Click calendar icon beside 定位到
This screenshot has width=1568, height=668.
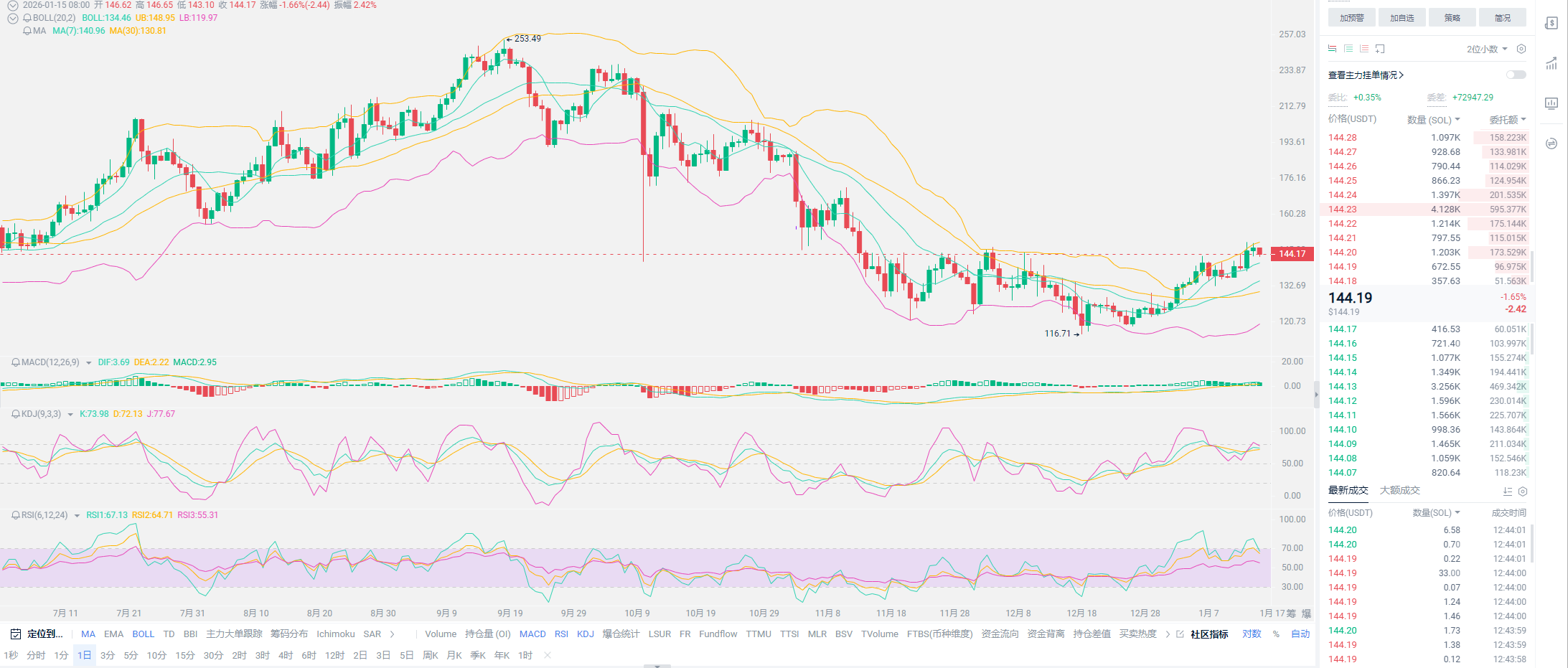tap(16, 634)
